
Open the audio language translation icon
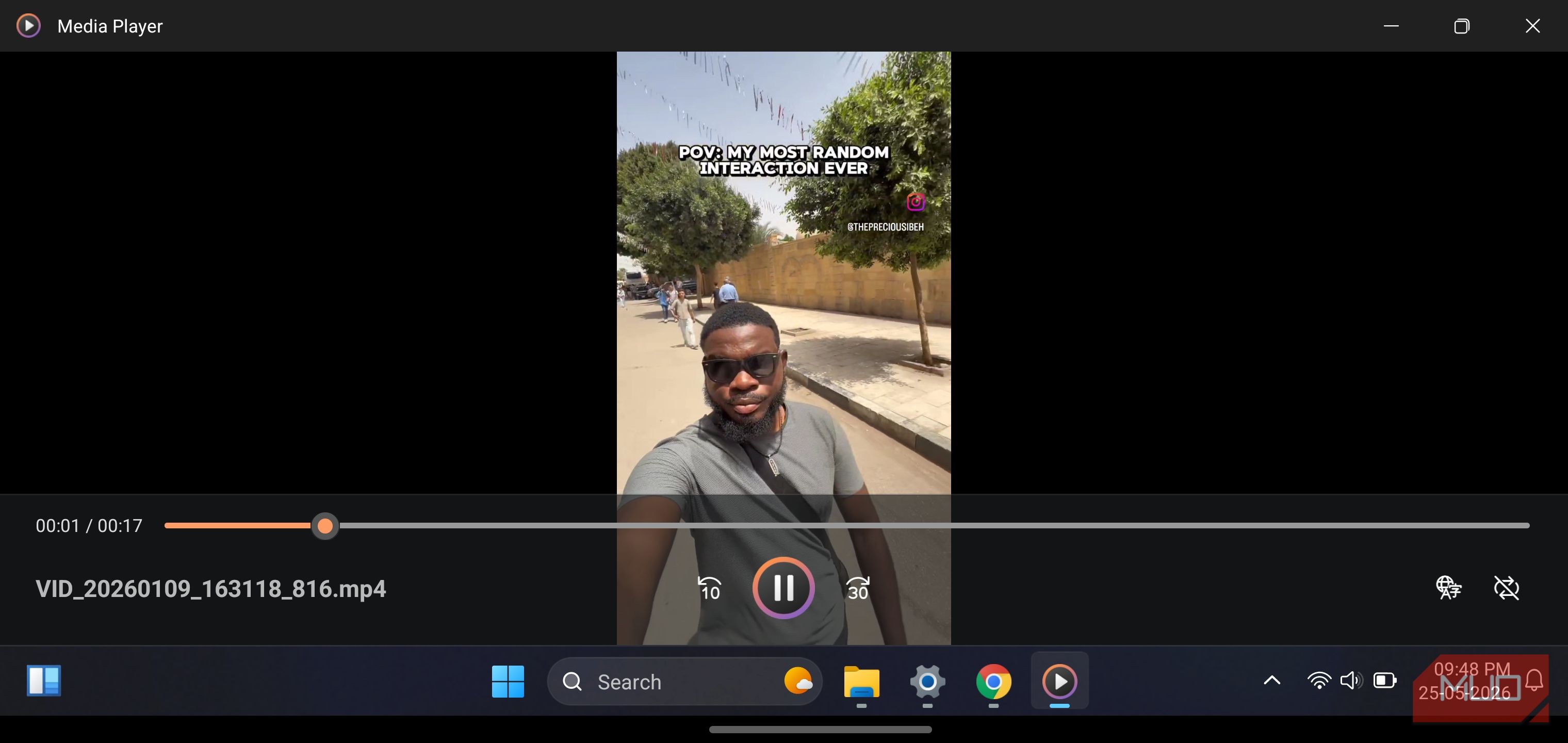coord(1448,588)
